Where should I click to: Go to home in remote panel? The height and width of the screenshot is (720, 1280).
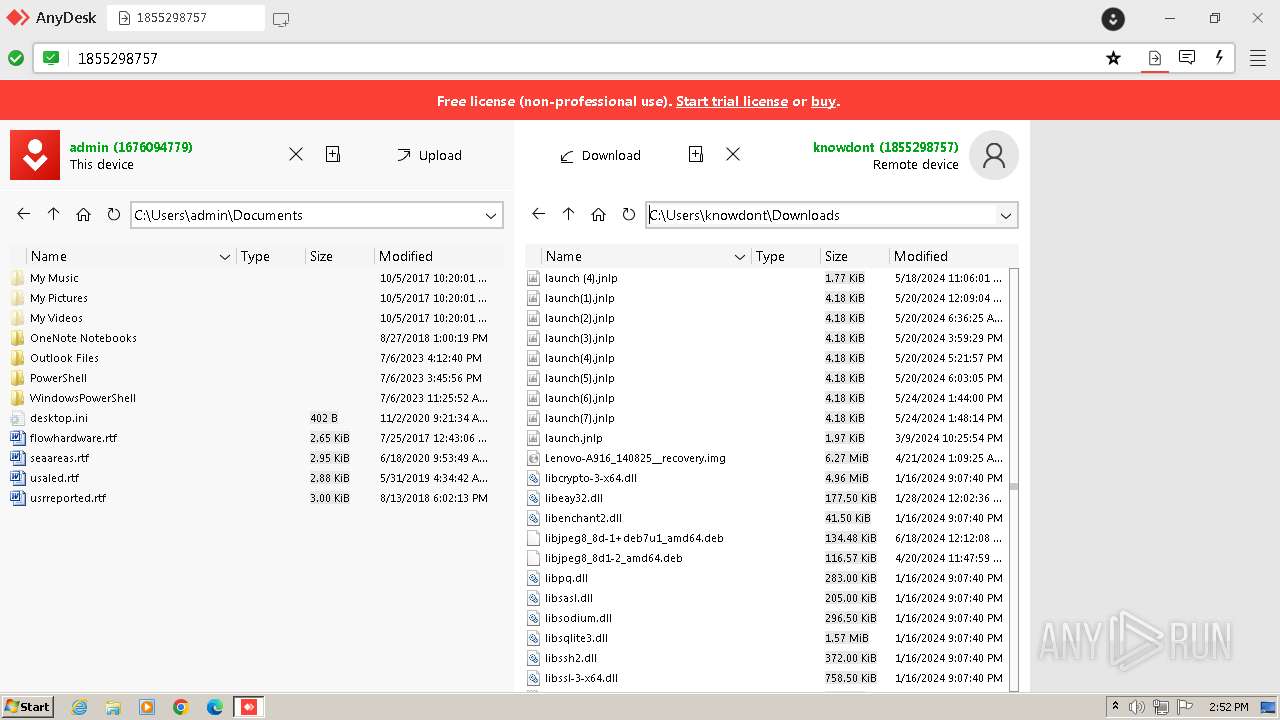599,214
